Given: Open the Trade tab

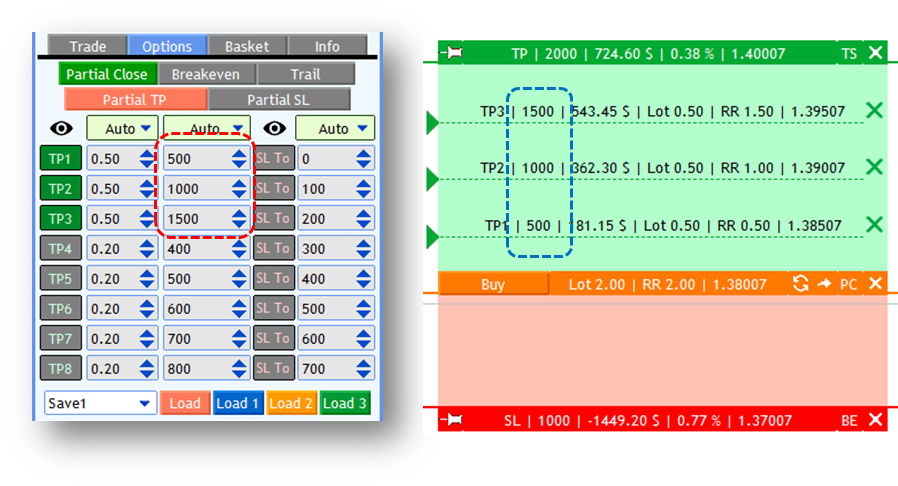Looking at the screenshot, I should 87,46.
